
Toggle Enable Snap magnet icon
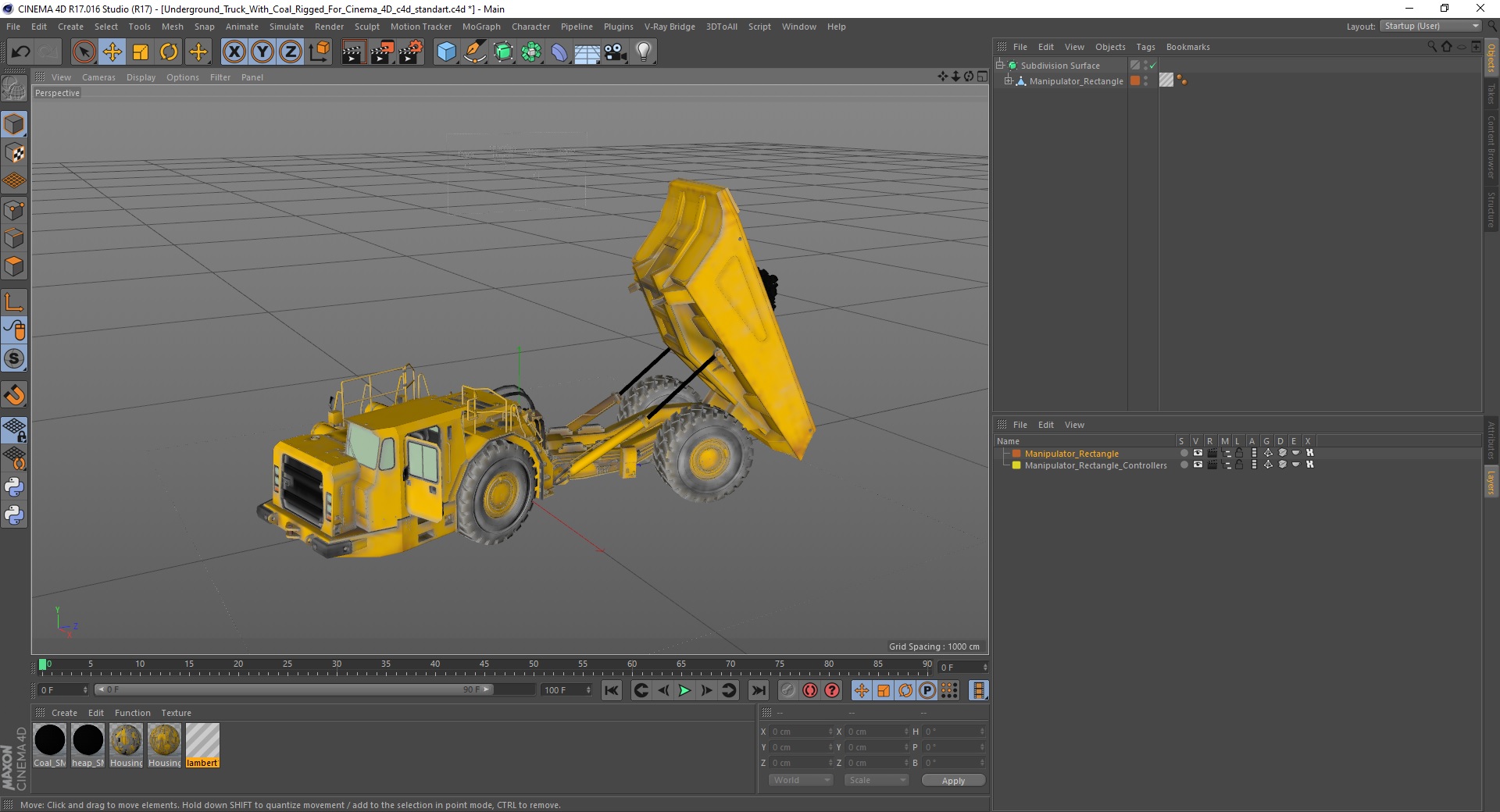(x=14, y=395)
